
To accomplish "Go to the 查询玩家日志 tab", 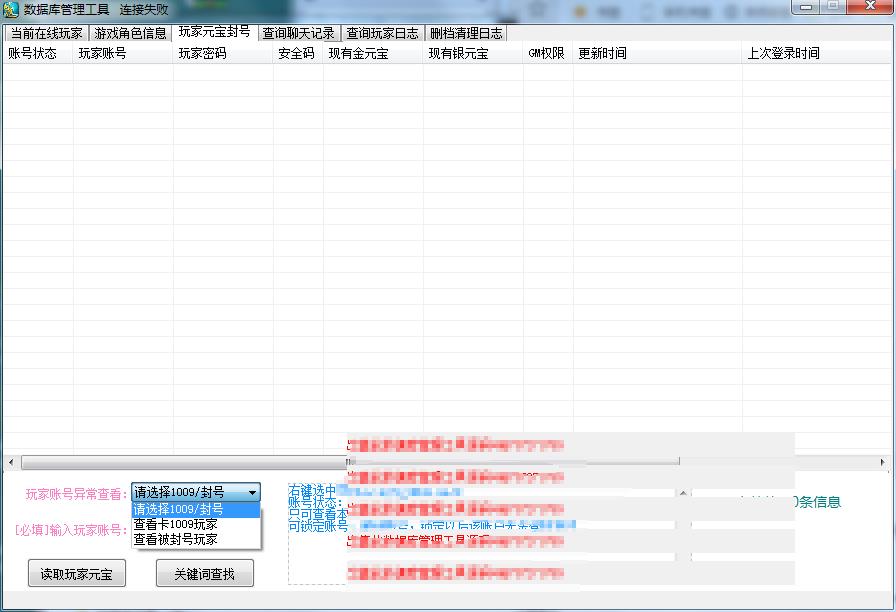I will tap(383, 33).
